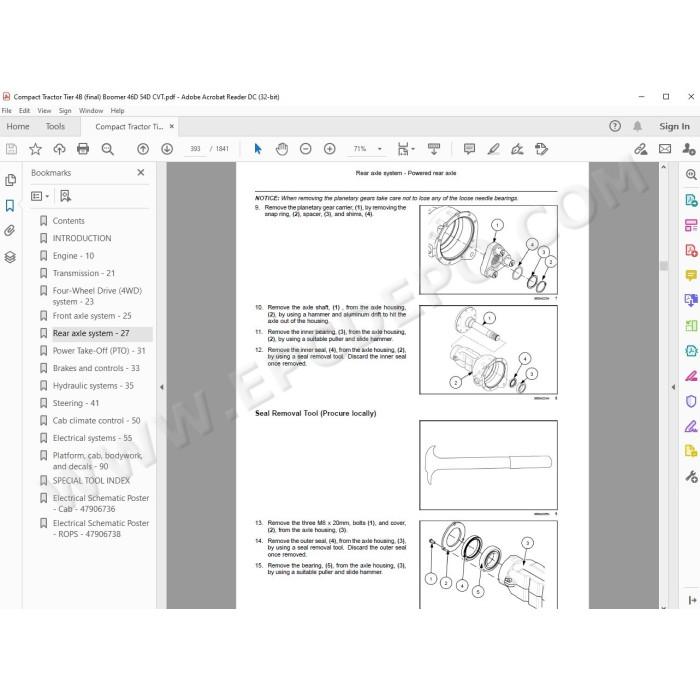Zoom in with plus icon

(329, 149)
